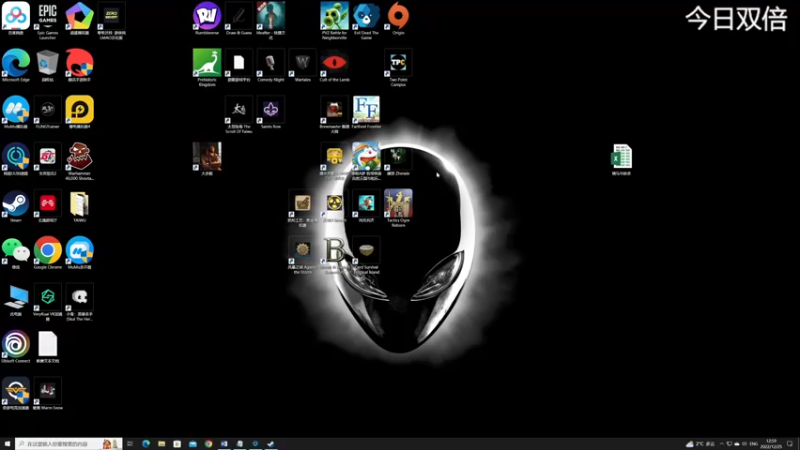Launch Tactics Ogre Reborn

[x=398, y=208]
